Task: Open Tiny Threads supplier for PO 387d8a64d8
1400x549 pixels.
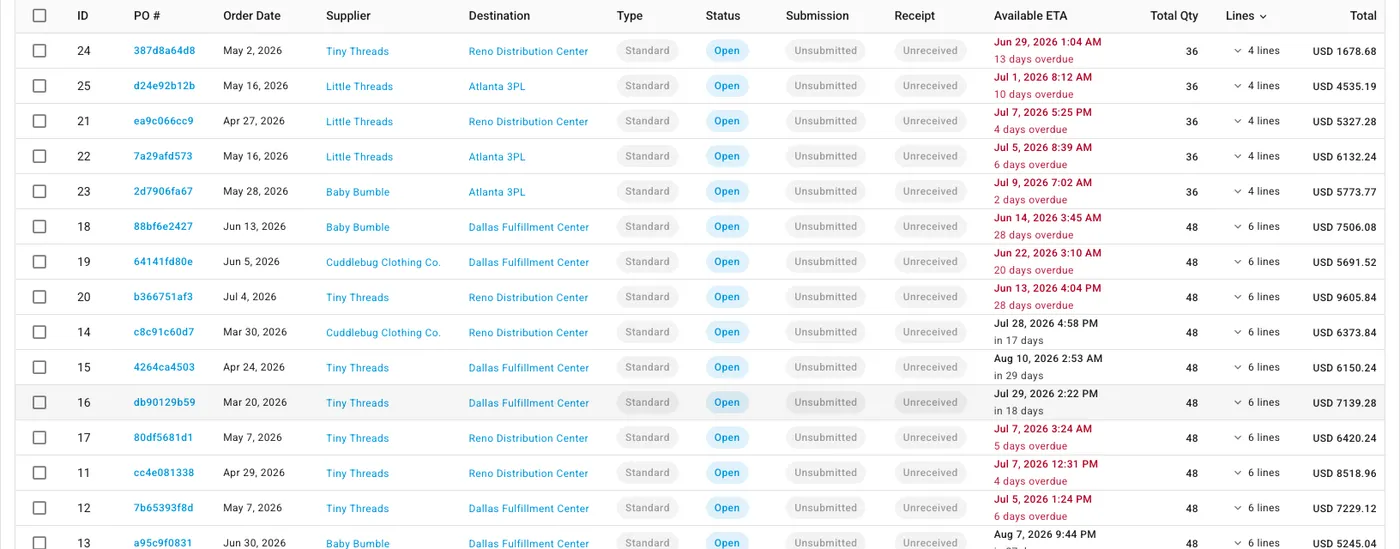Action: coord(357,51)
